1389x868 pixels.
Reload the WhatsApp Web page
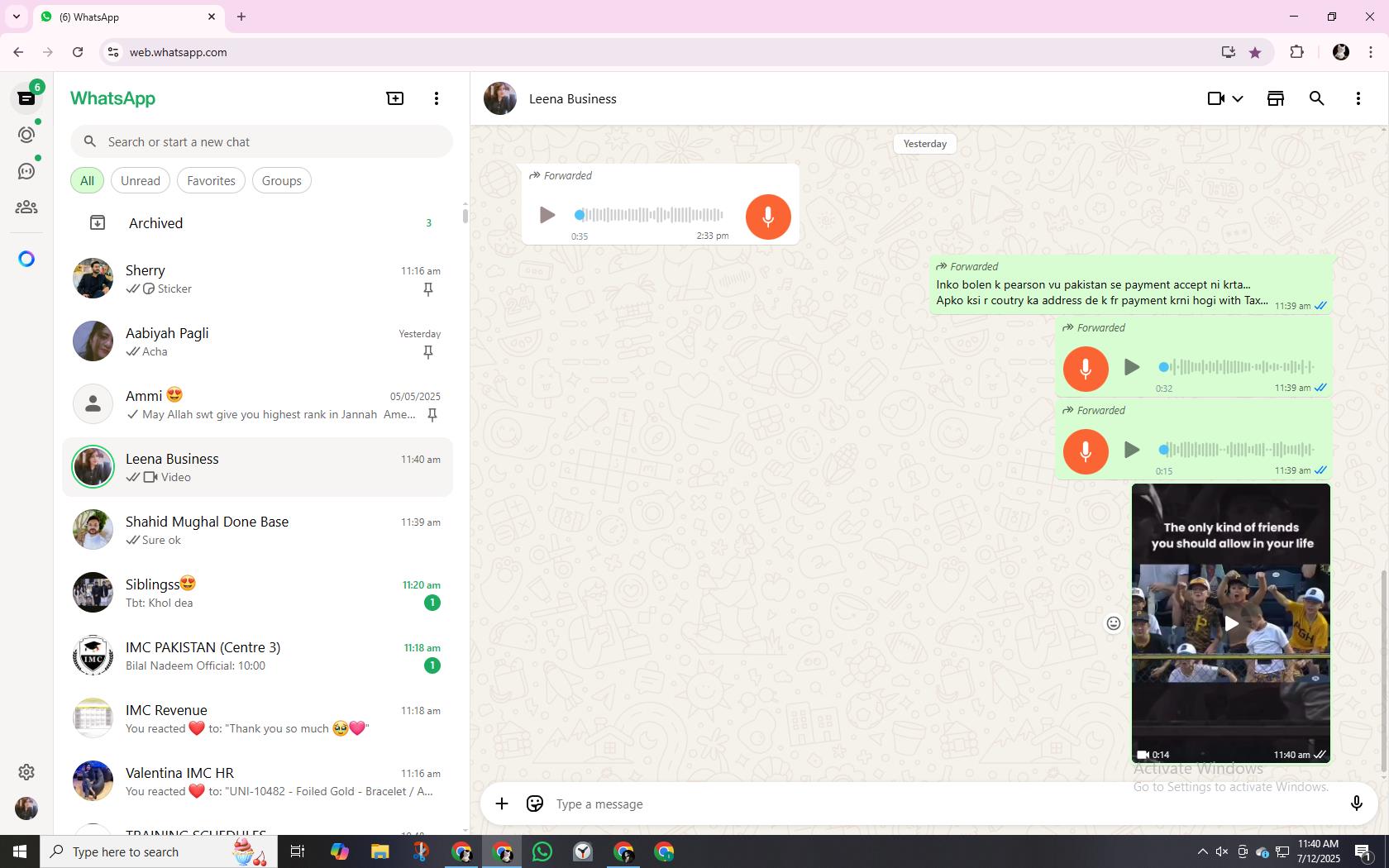(78, 52)
